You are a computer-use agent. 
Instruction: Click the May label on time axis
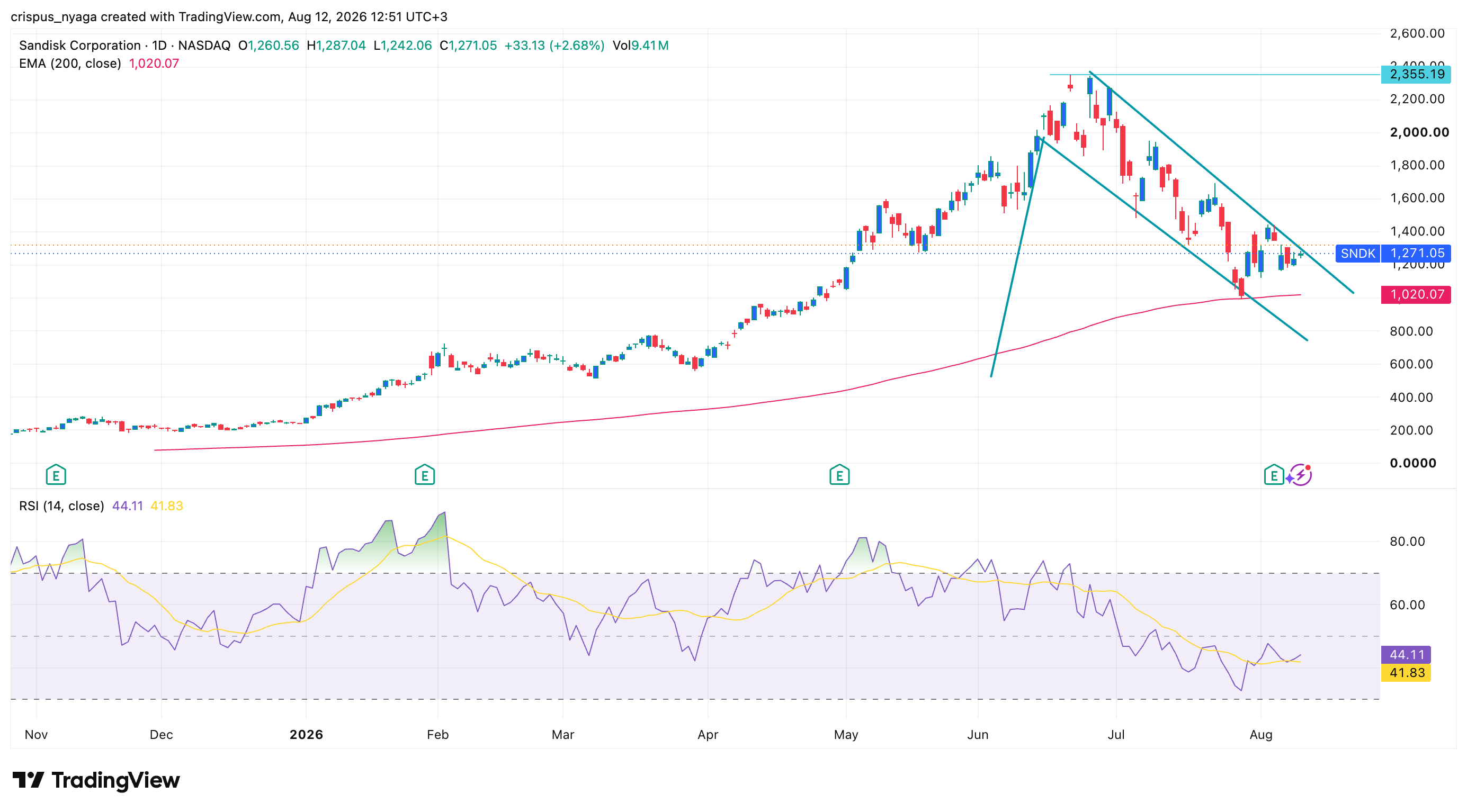[x=846, y=735]
